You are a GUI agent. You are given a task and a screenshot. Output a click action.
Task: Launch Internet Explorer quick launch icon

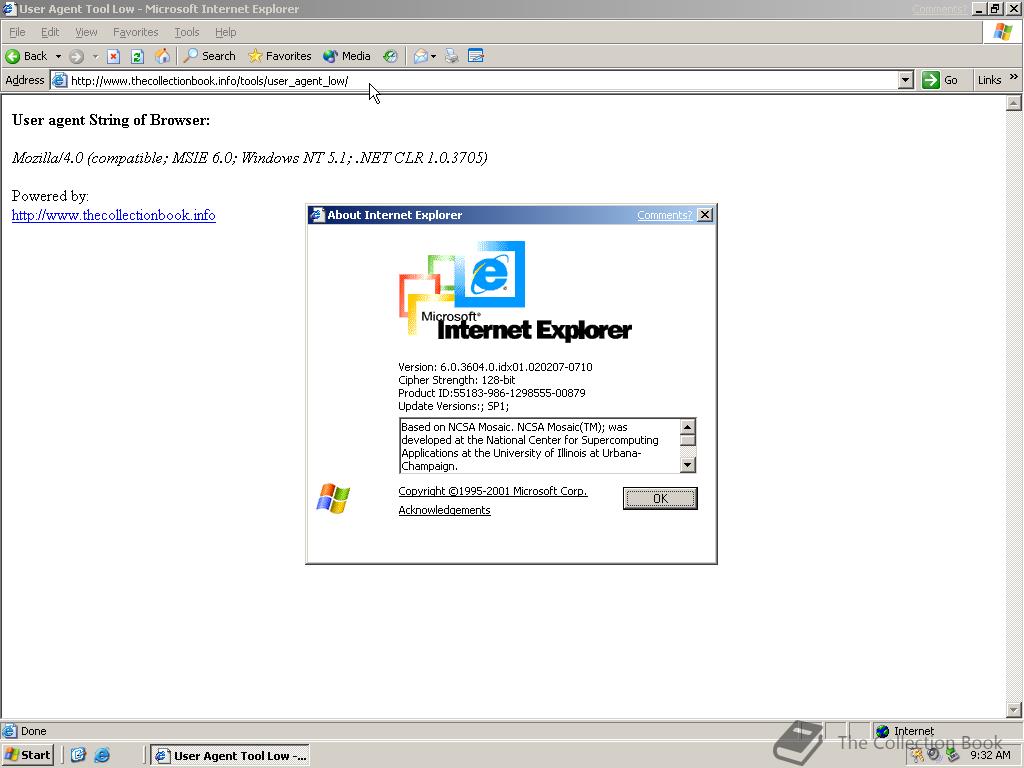point(102,755)
